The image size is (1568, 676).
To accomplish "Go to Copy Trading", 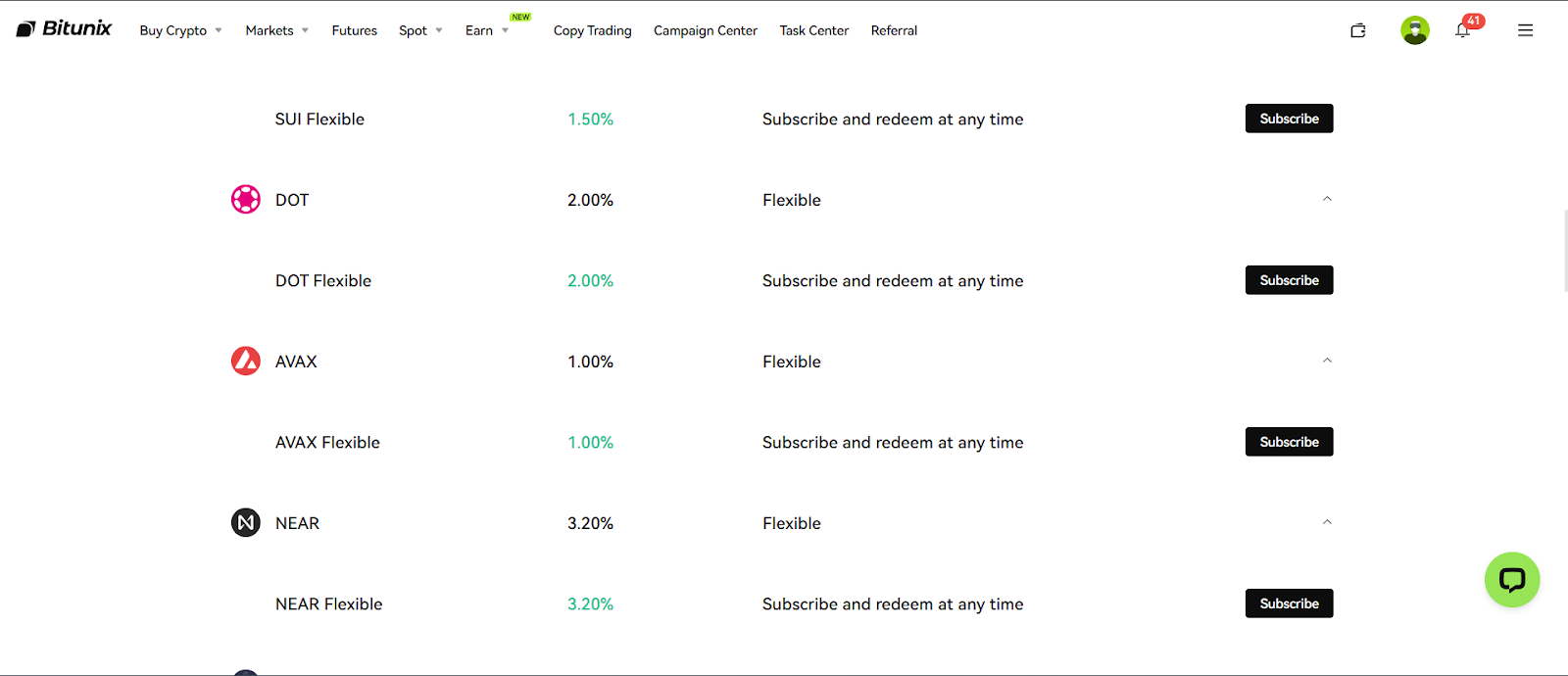I will [x=593, y=30].
